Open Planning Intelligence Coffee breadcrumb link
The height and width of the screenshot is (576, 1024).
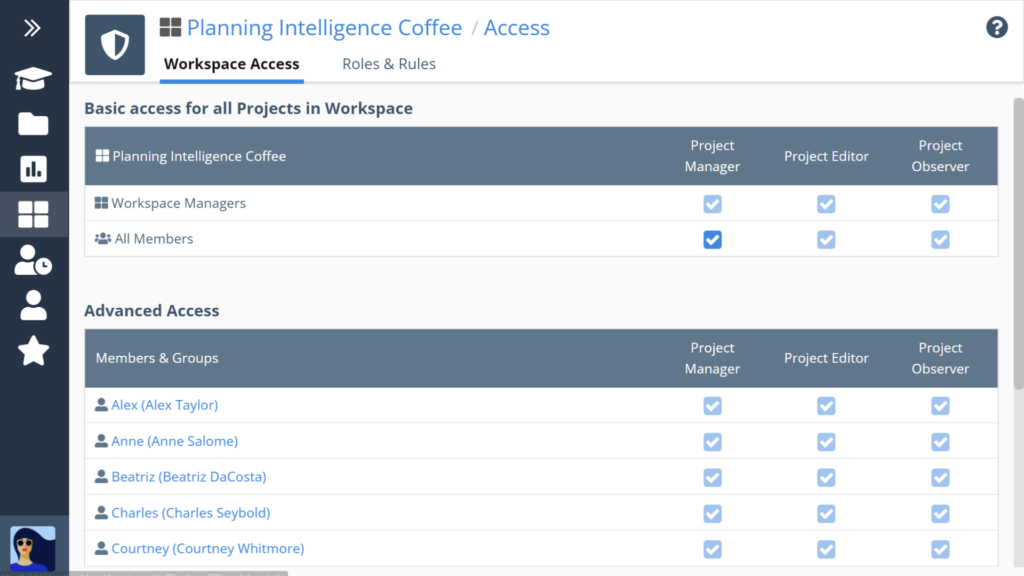click(324, 27)
